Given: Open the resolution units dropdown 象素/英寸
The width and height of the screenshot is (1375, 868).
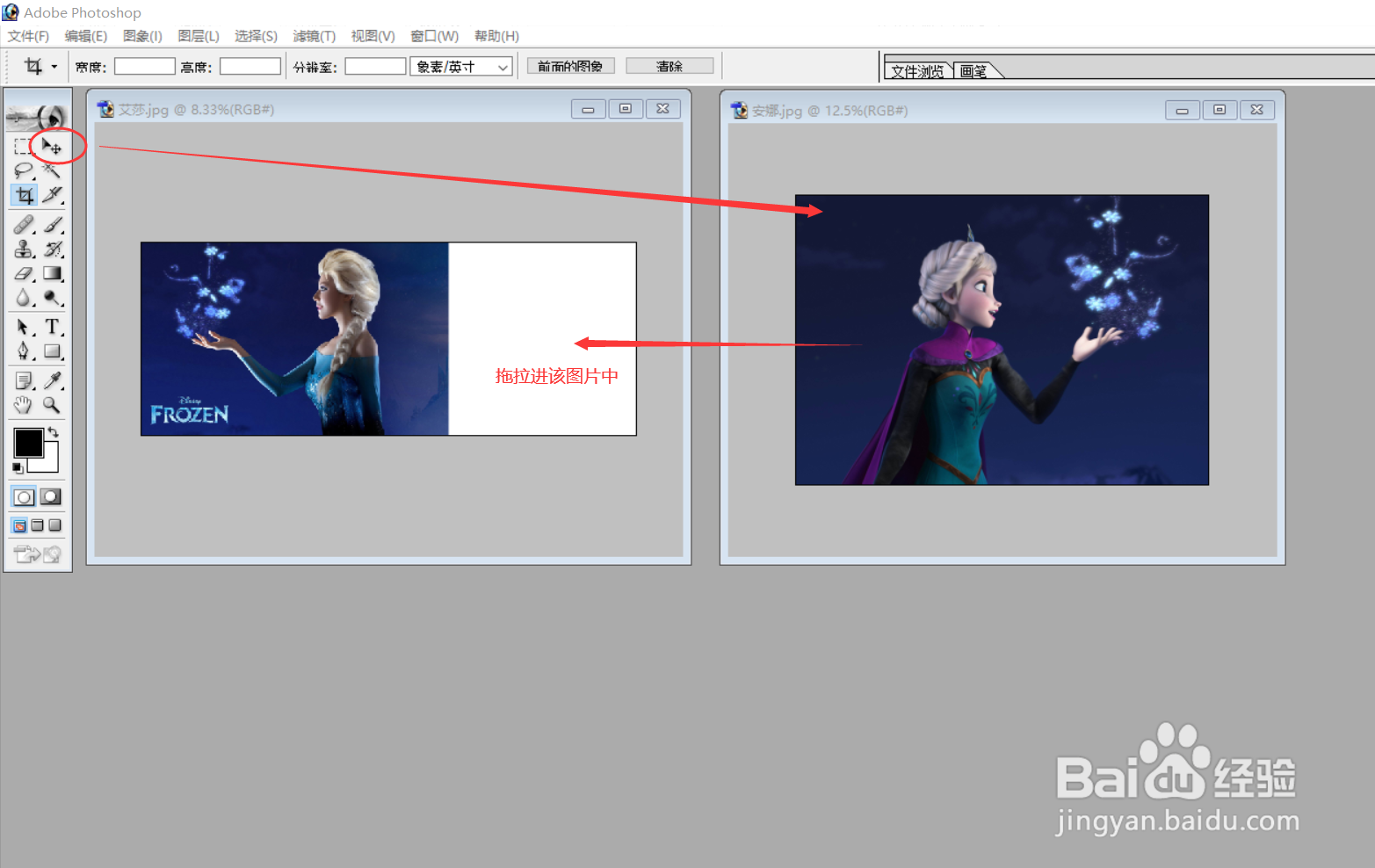Looking at the screenshot, I should pyautogui.click(x=461, y=67).
